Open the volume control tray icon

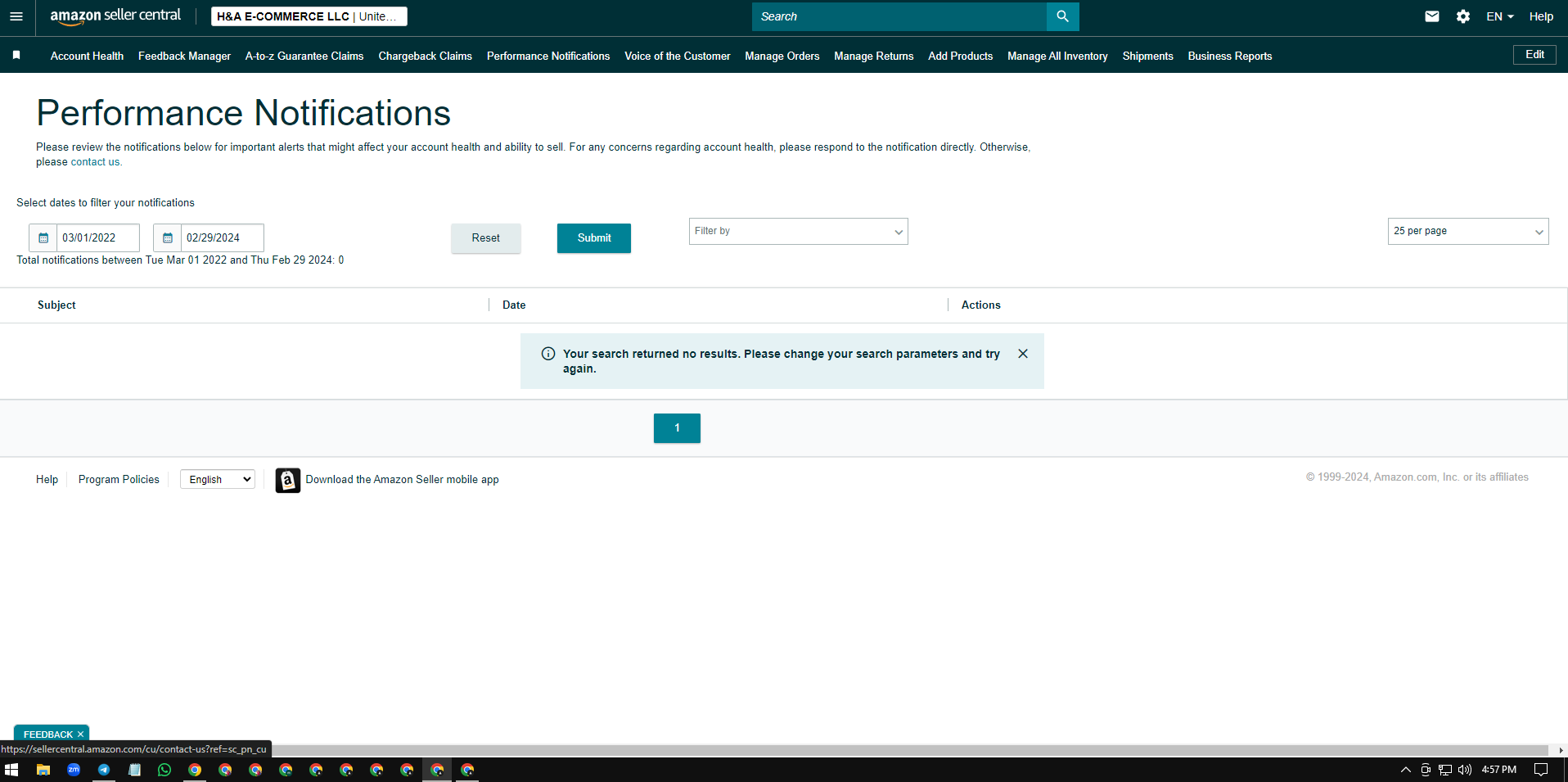(1465, 770)
